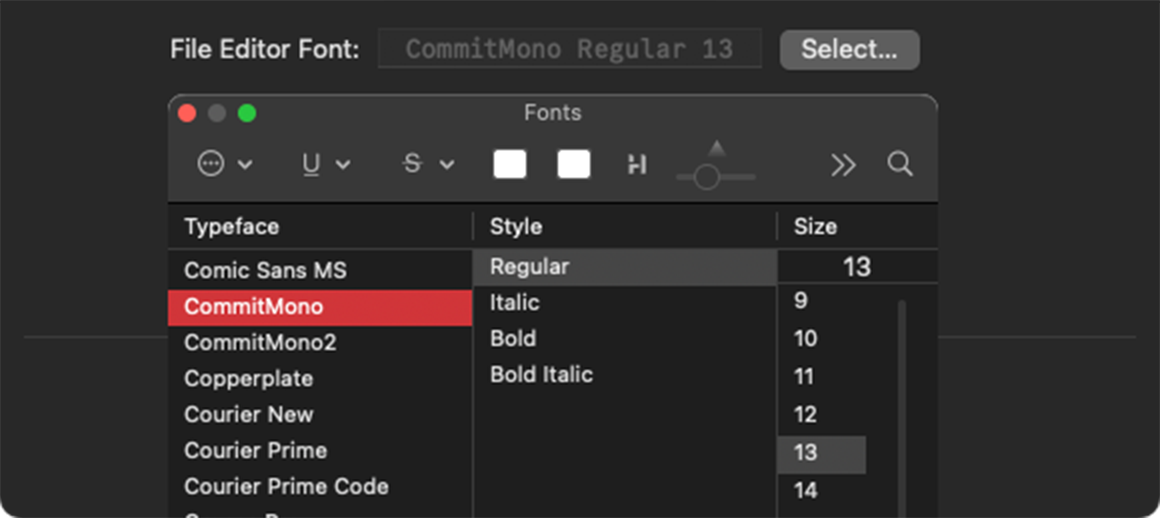Select Copperplate typeface

(x=320, y=378)
